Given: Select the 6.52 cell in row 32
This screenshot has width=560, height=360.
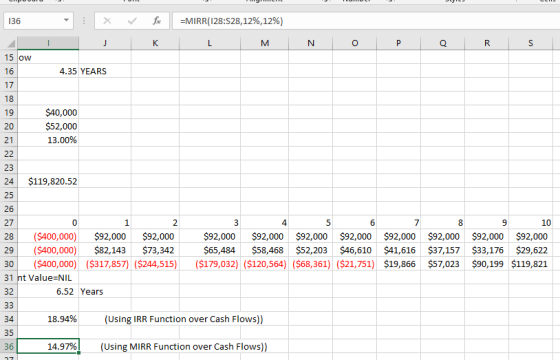Looking at the screenshot, I should point(48,291).
